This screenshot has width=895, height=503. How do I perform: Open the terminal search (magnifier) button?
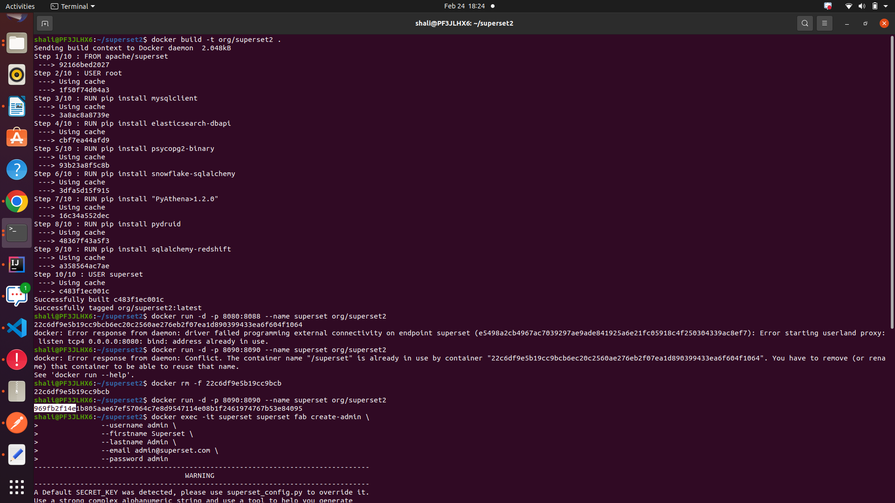click(x=805, y=23)
